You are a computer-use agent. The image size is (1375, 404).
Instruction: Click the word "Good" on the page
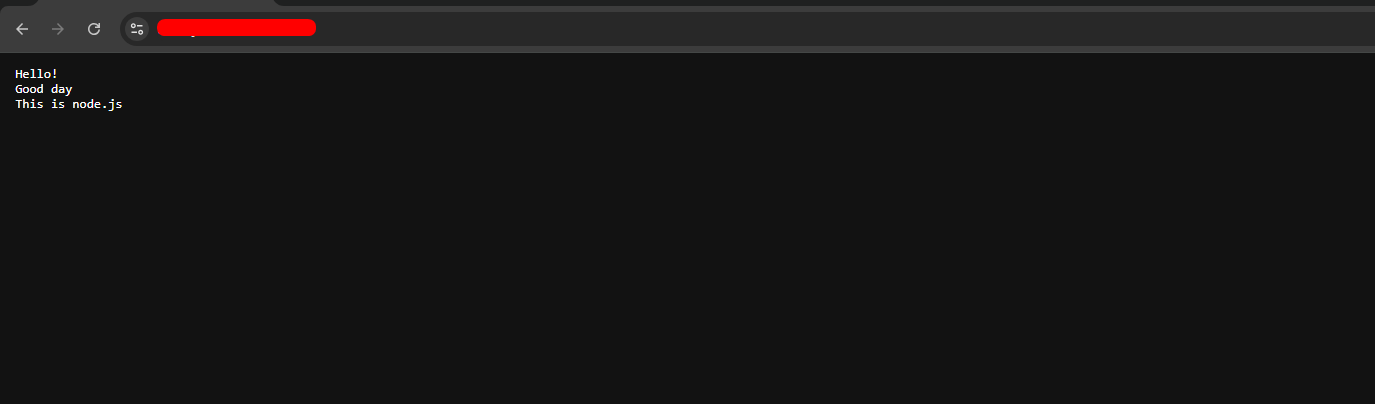tap(29, 89)
